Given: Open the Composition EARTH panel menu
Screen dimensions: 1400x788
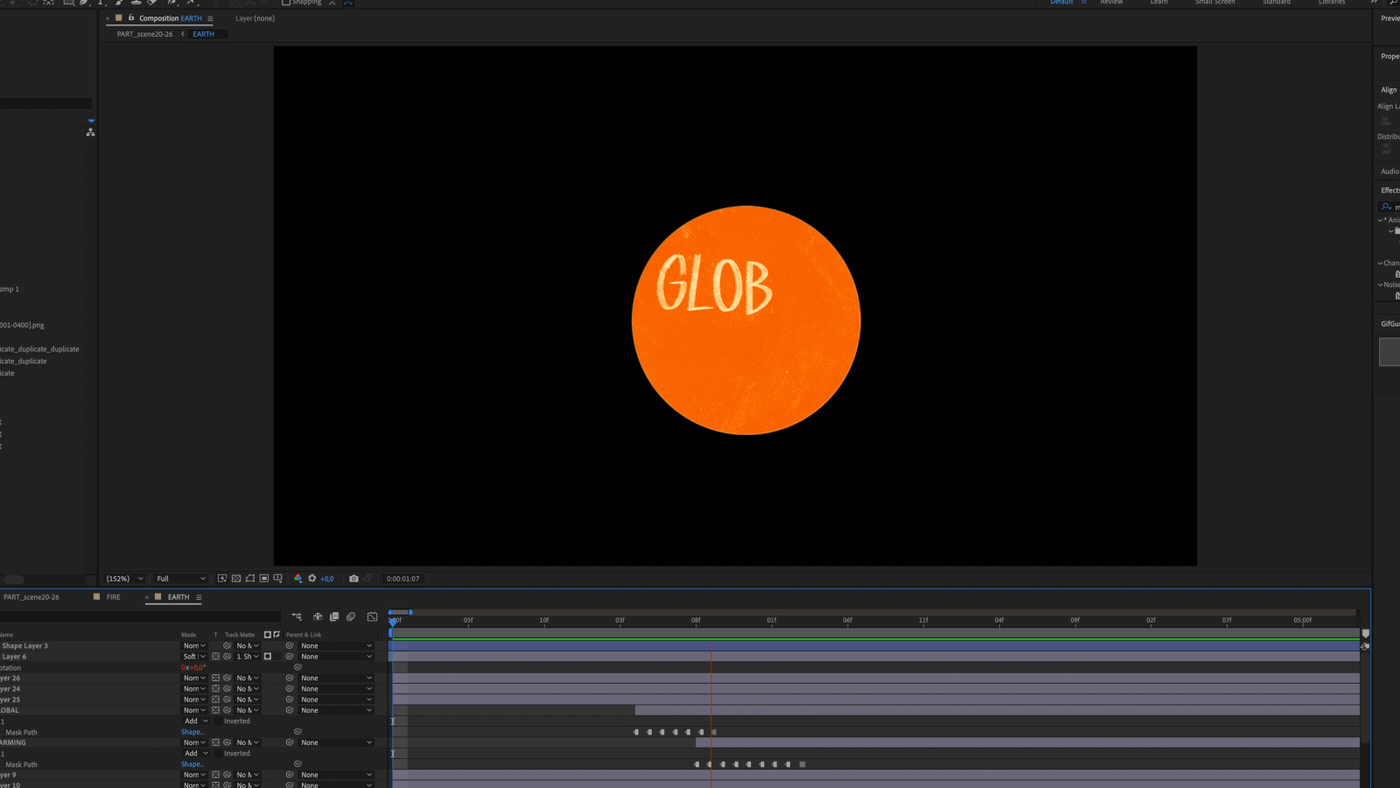Looking at the screenshot, I should tap(210, 18).
